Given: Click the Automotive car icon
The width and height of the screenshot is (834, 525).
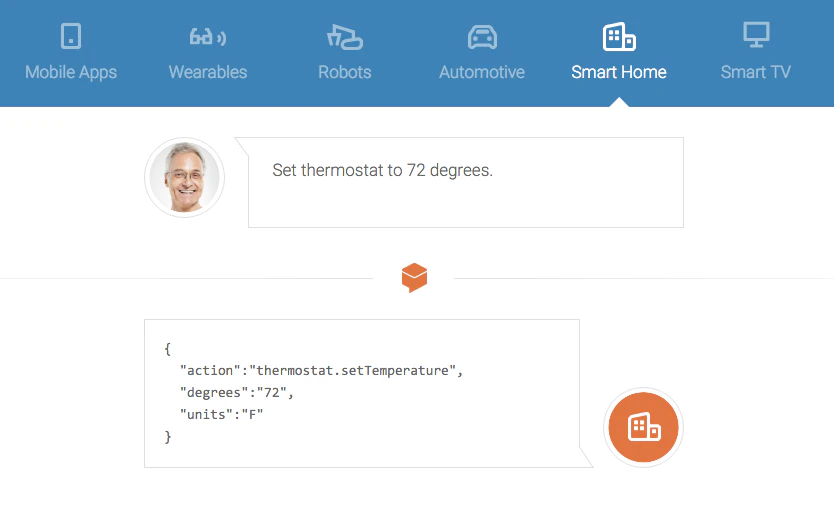Looking at the screenshot, I should 482,37.
